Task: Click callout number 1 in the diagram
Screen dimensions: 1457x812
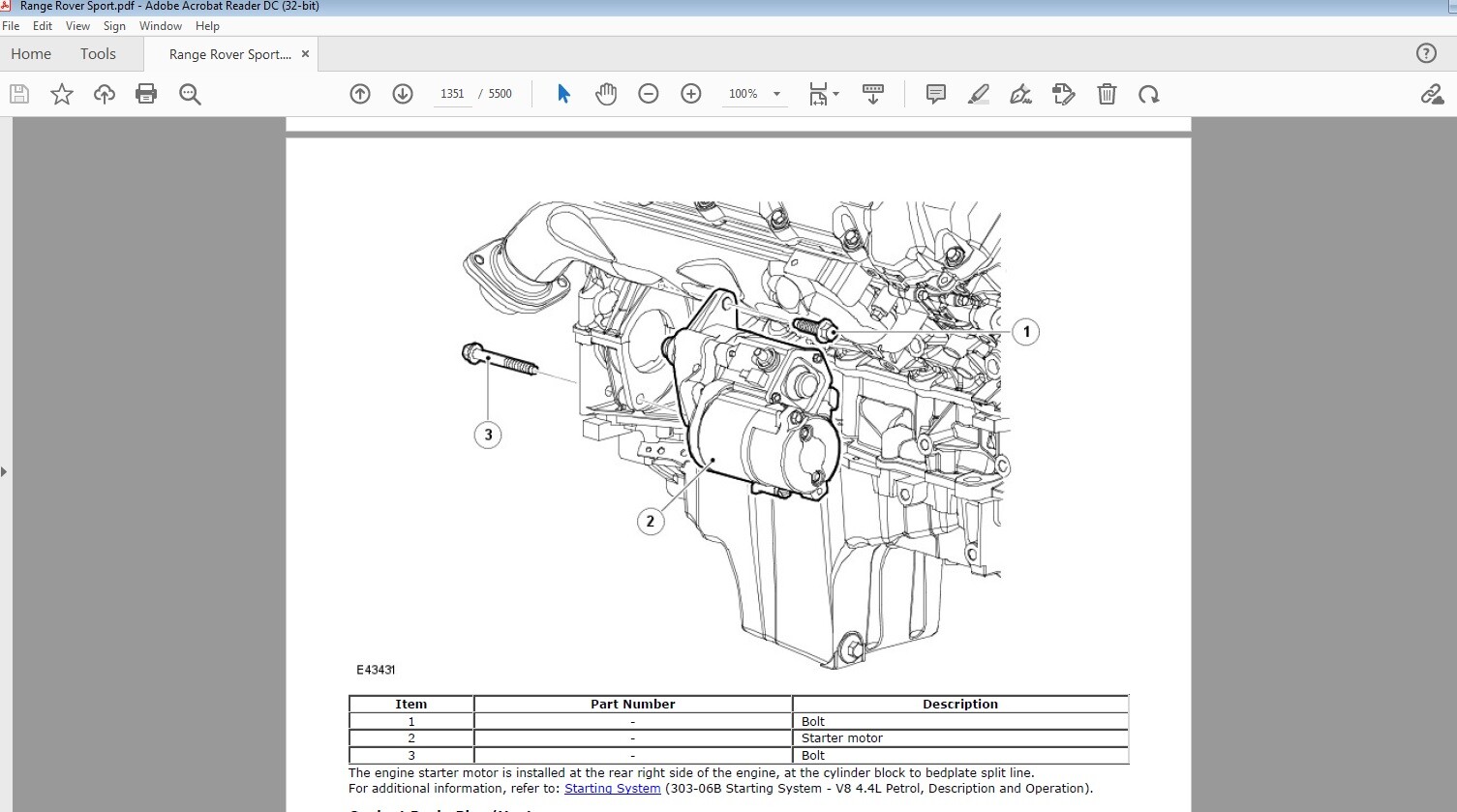Action: click(1026, 332)
